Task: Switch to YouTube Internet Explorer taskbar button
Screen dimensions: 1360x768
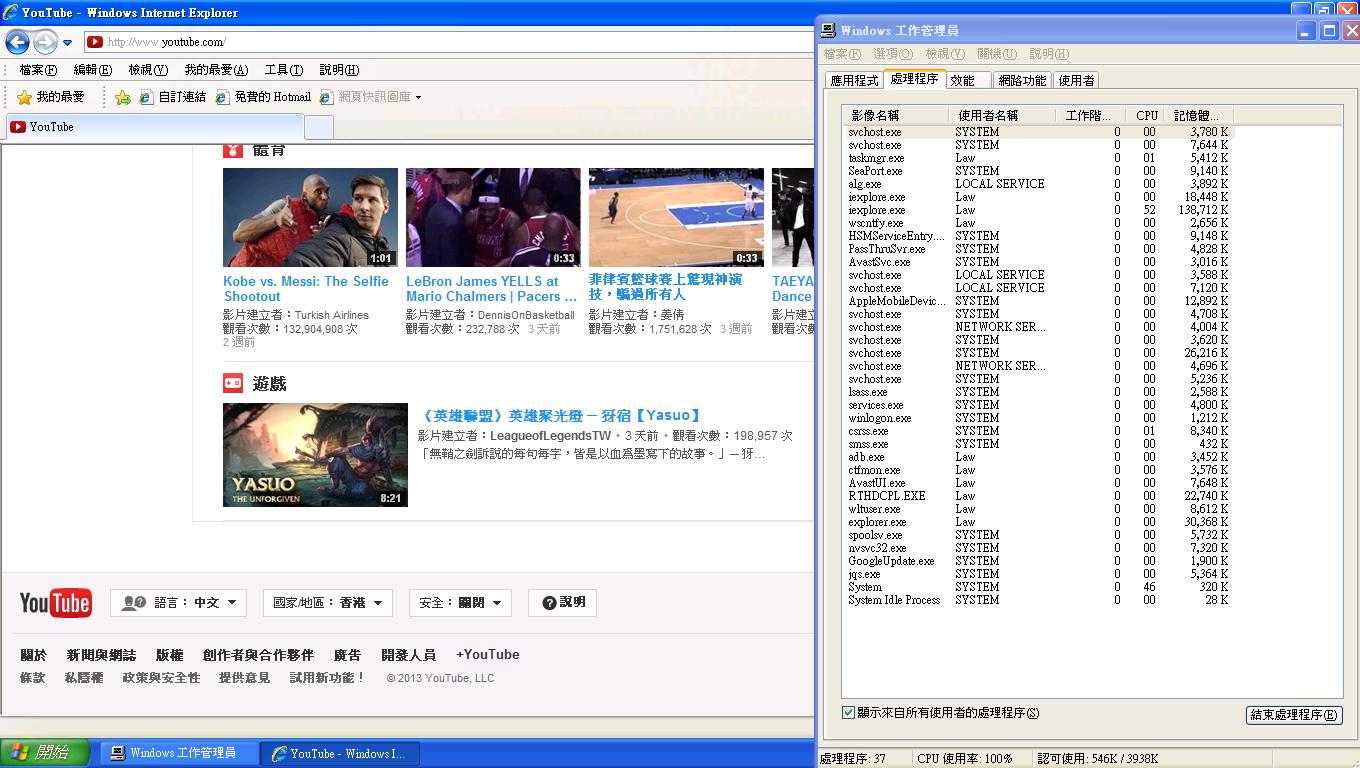Action: click(x=340, y=753)
